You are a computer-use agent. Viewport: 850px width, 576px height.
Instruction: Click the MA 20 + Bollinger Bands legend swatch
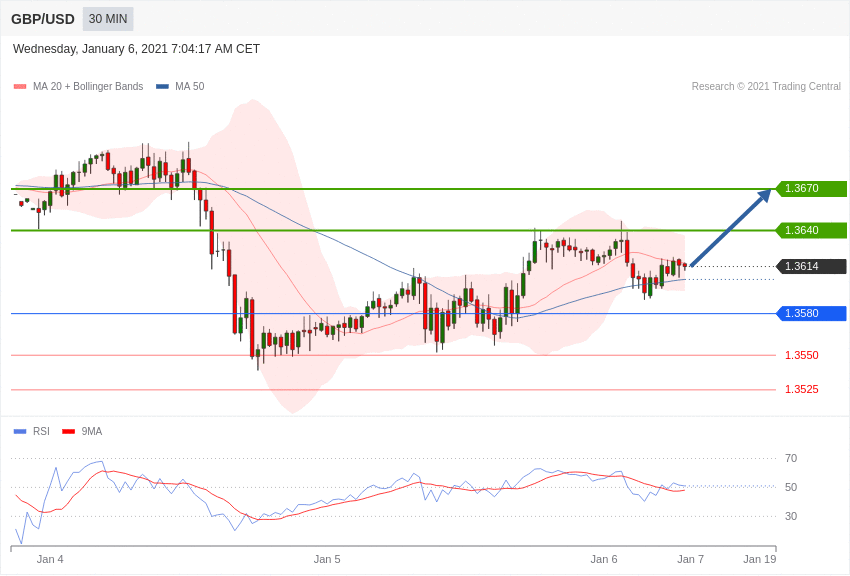click(x=20, y=87)
